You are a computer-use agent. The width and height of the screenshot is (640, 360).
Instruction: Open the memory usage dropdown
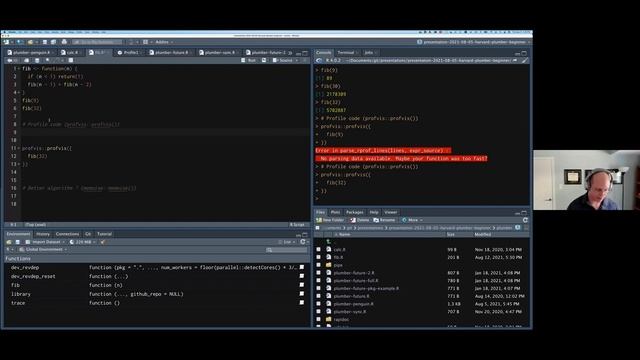[82, 242]
